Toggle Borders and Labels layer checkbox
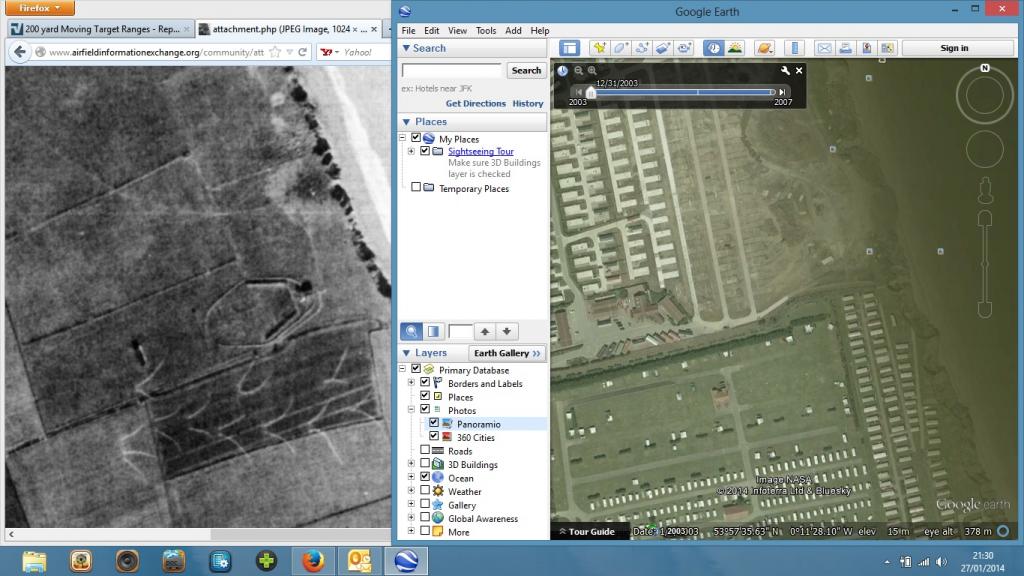 point(425,383)
